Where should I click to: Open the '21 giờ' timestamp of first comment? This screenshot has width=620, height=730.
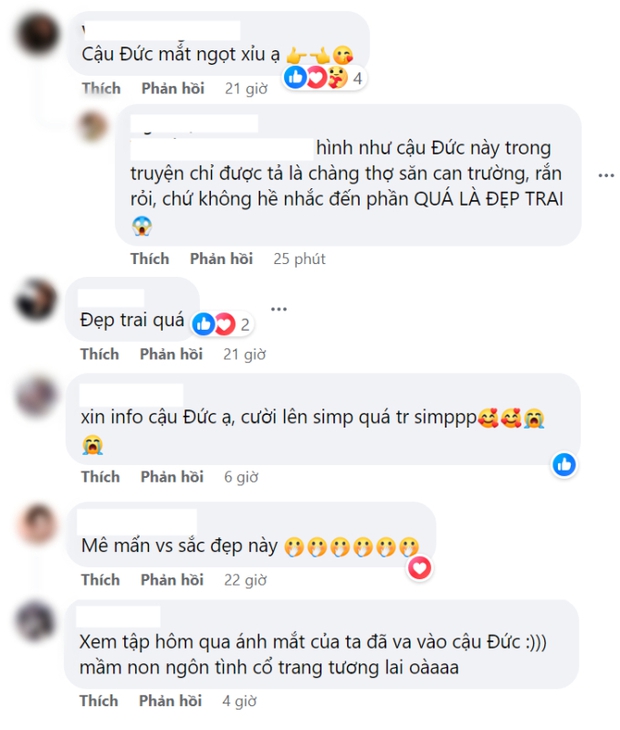point(246,88)
